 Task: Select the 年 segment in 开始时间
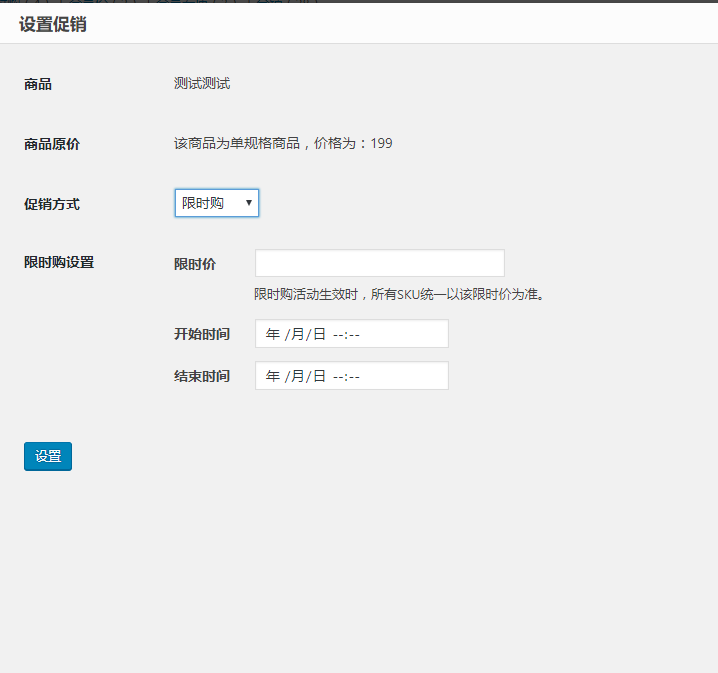[273, 334]
